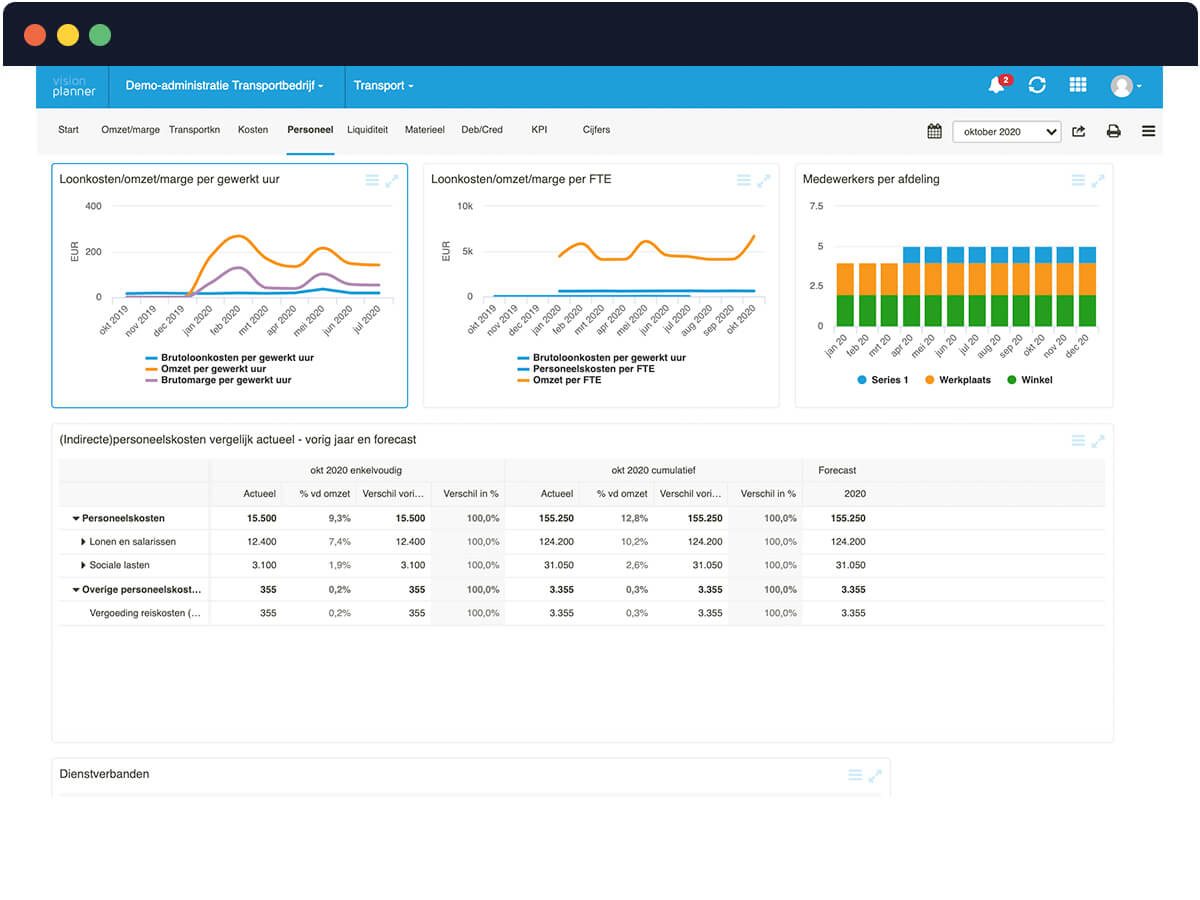Viewport: 1200px width, 900px height.
Task: Collapse the Personeelskosten row
Action: tap(76, 519)
